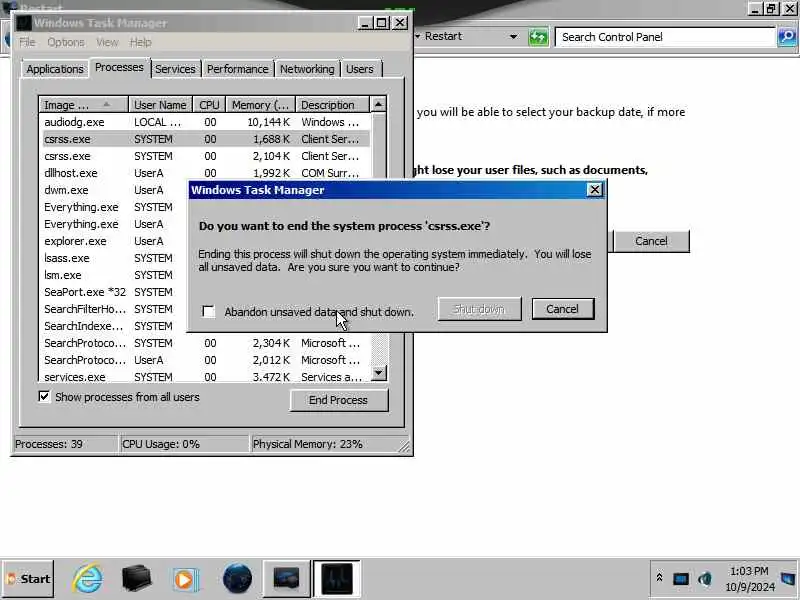Image resolution: width=800 pixels, height=600 pixels.
Task: Select SearchProtoco... row owned by UserA
Action: 204,360
